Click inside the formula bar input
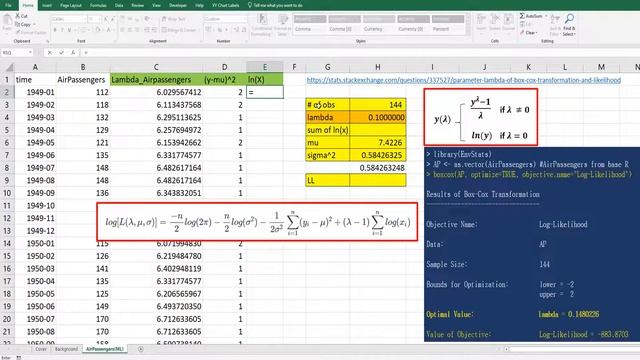This screenshot has width=640, height=360. 359,52
